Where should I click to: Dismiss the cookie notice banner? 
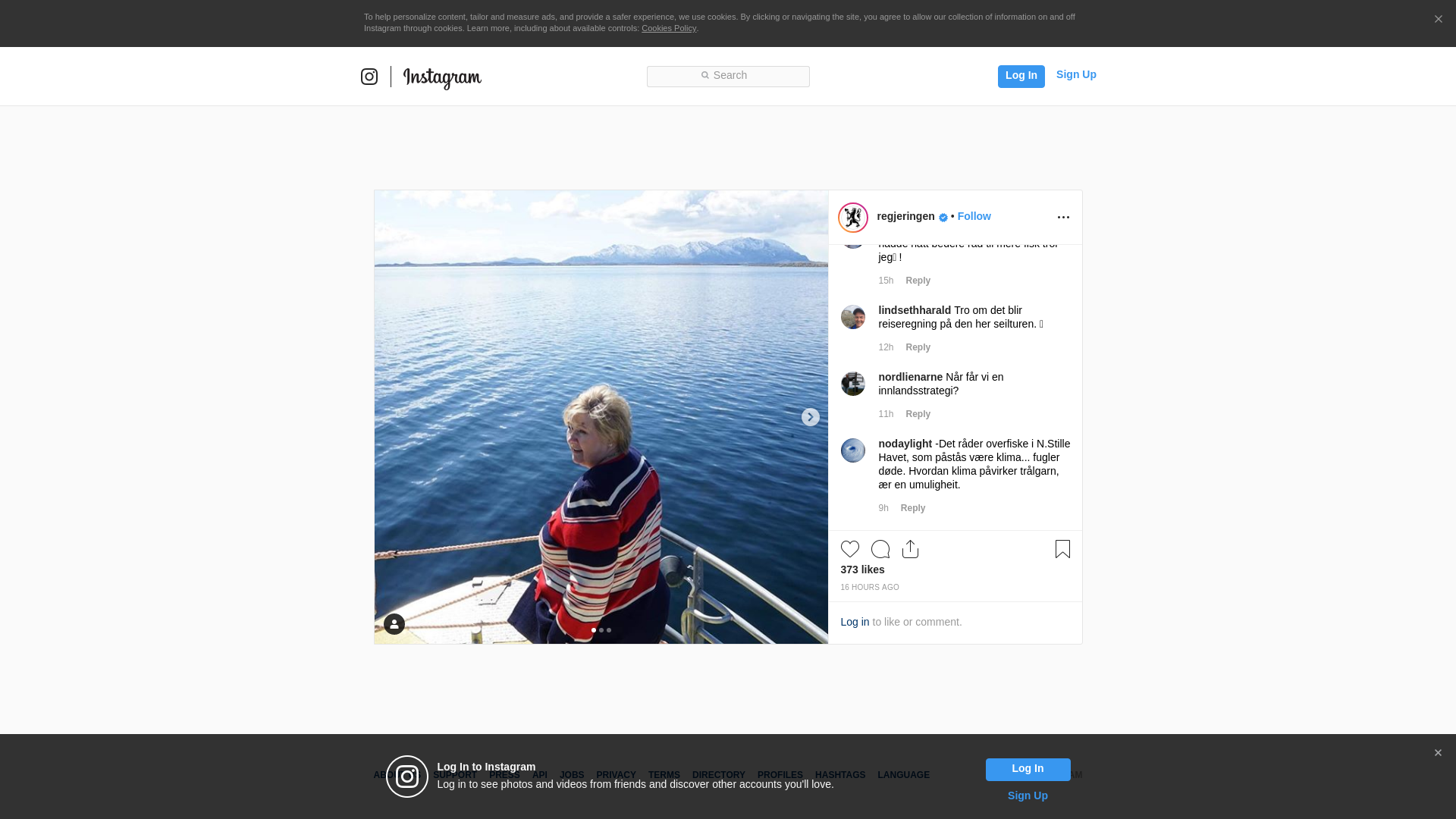(x=1438, y=20)
